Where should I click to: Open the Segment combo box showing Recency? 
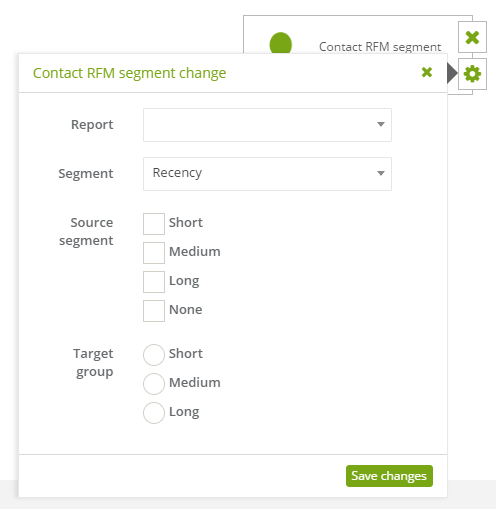267,174
